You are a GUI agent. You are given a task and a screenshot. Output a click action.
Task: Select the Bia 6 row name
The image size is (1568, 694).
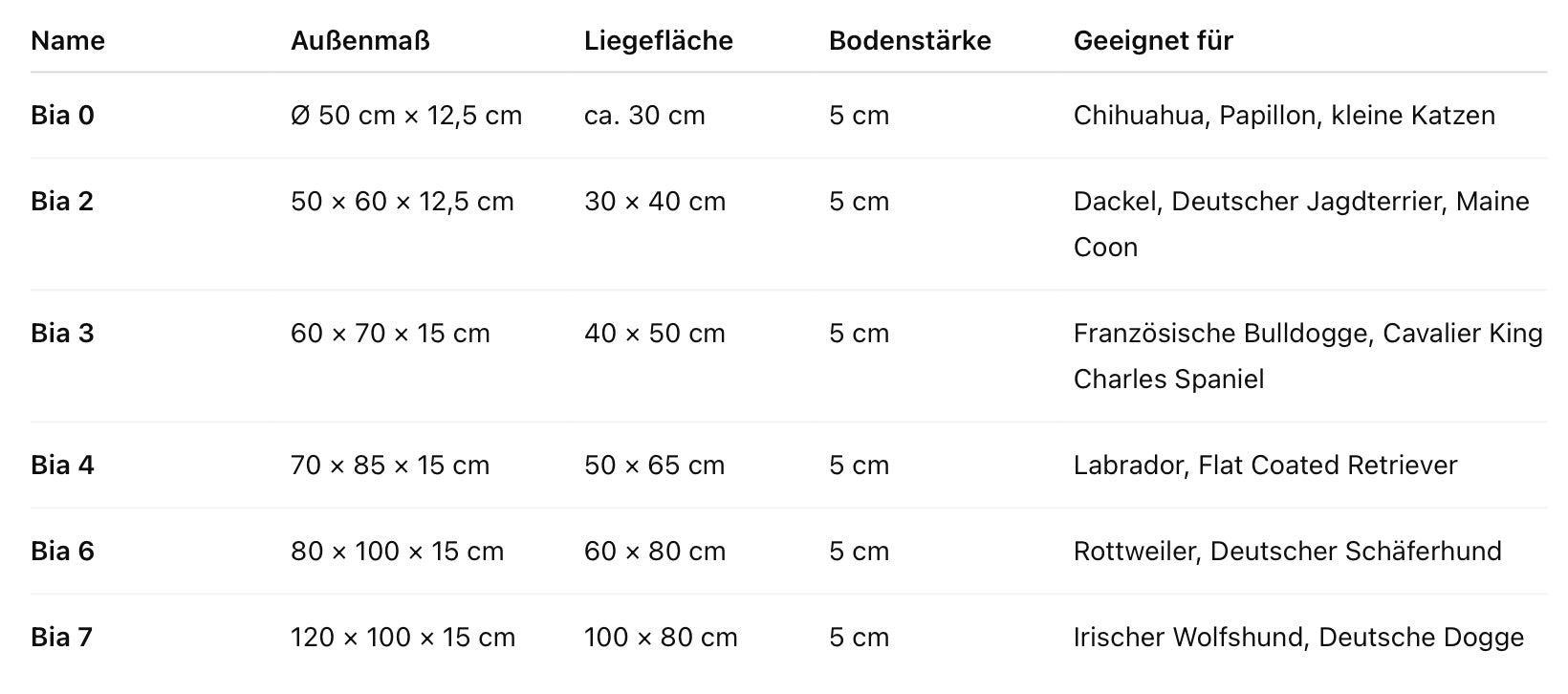pyautogui.click(x=62, y=552)
